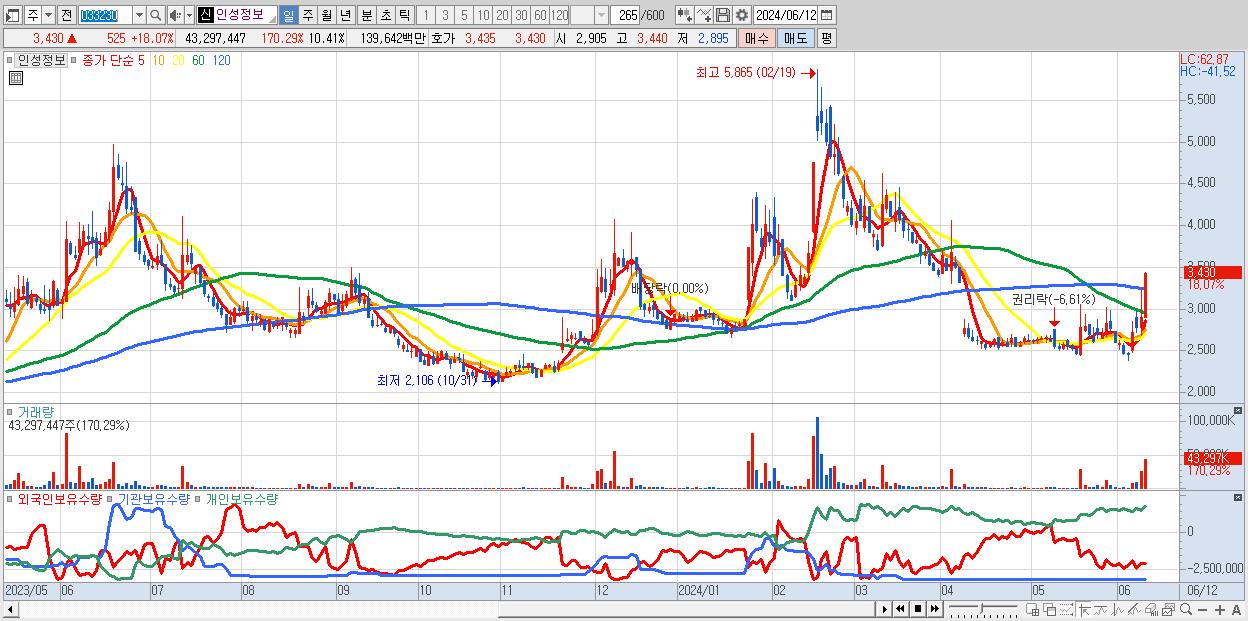Click the speaker sound icon
The width and height of the screenshot is (1248, 621).
175,15
